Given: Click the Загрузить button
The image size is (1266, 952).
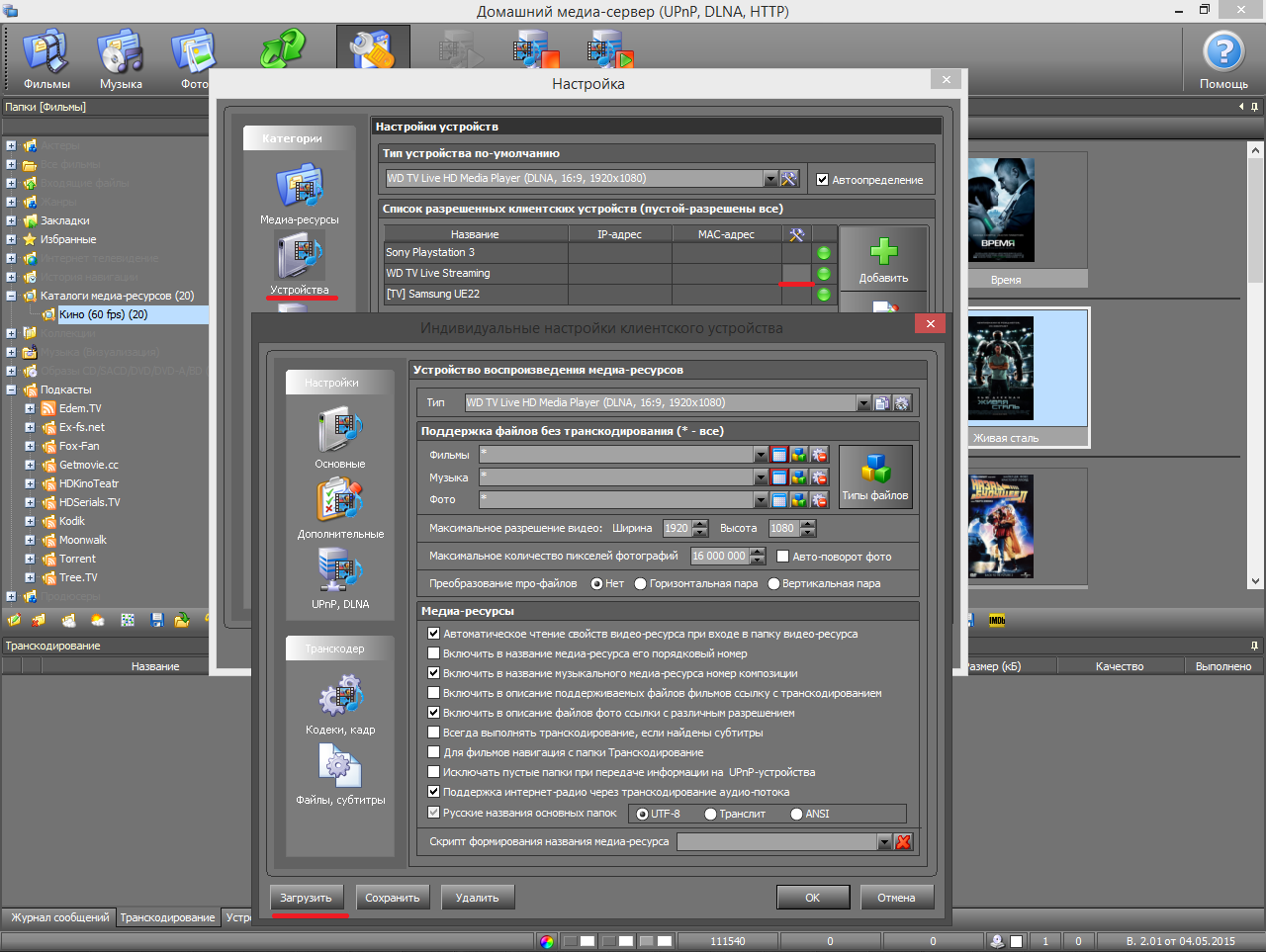Looking at the screenshot, I should click(306, 898).
